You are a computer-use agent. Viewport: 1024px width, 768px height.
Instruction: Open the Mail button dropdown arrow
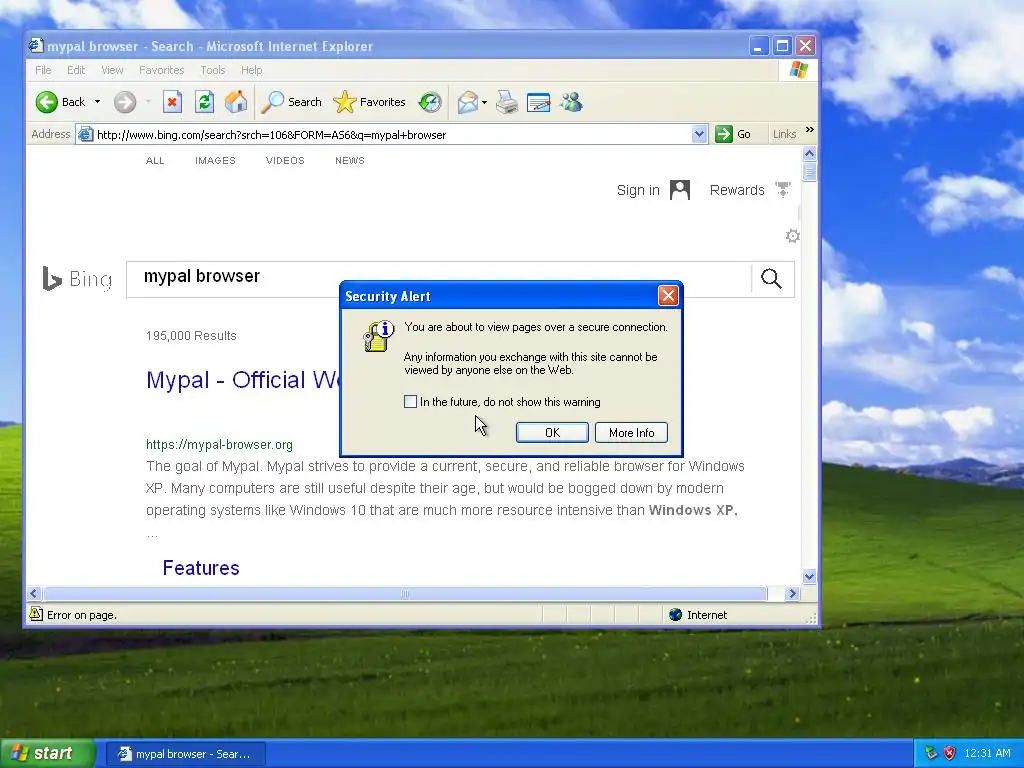click(484, 102)
